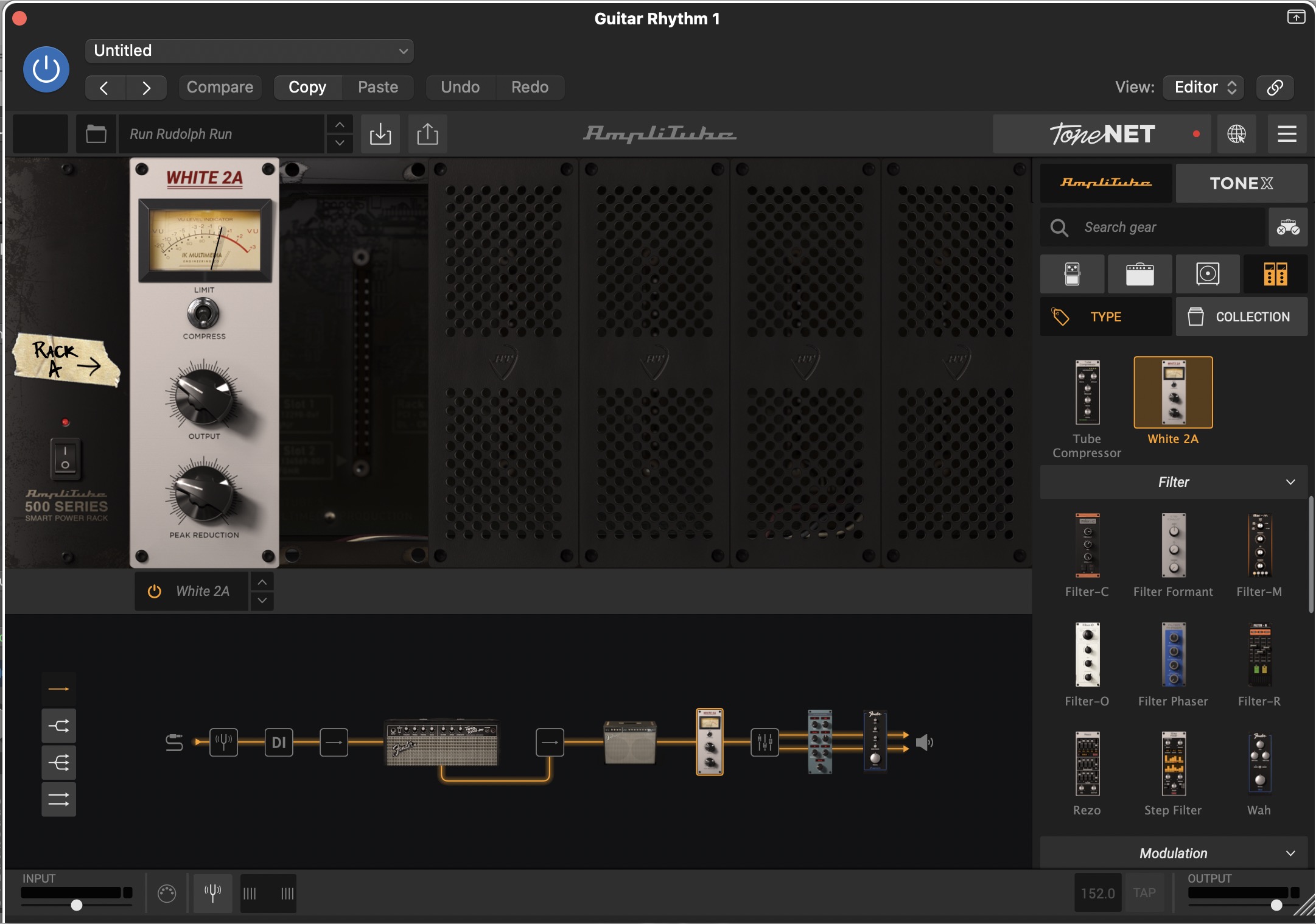Bypass White 2A using its power icon
The image size is (1316, 924).
point(155,591)
